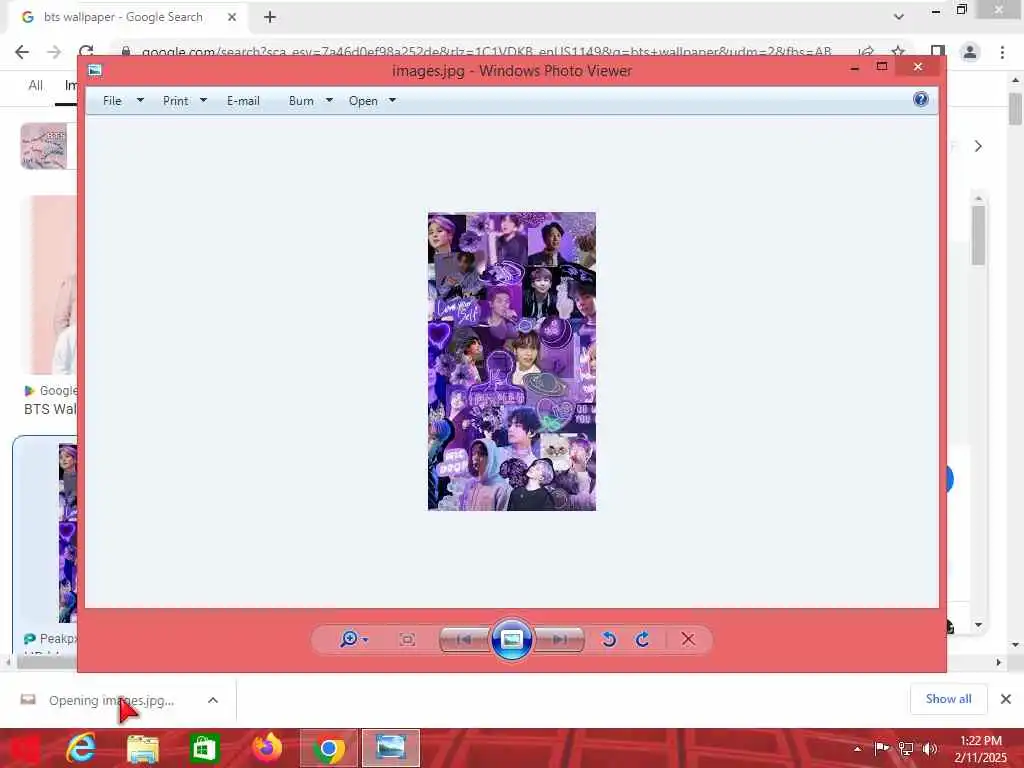Click the Photo Viewer title bar icon
Screen dimensions: 1024x768
click(x=95, y=70)
